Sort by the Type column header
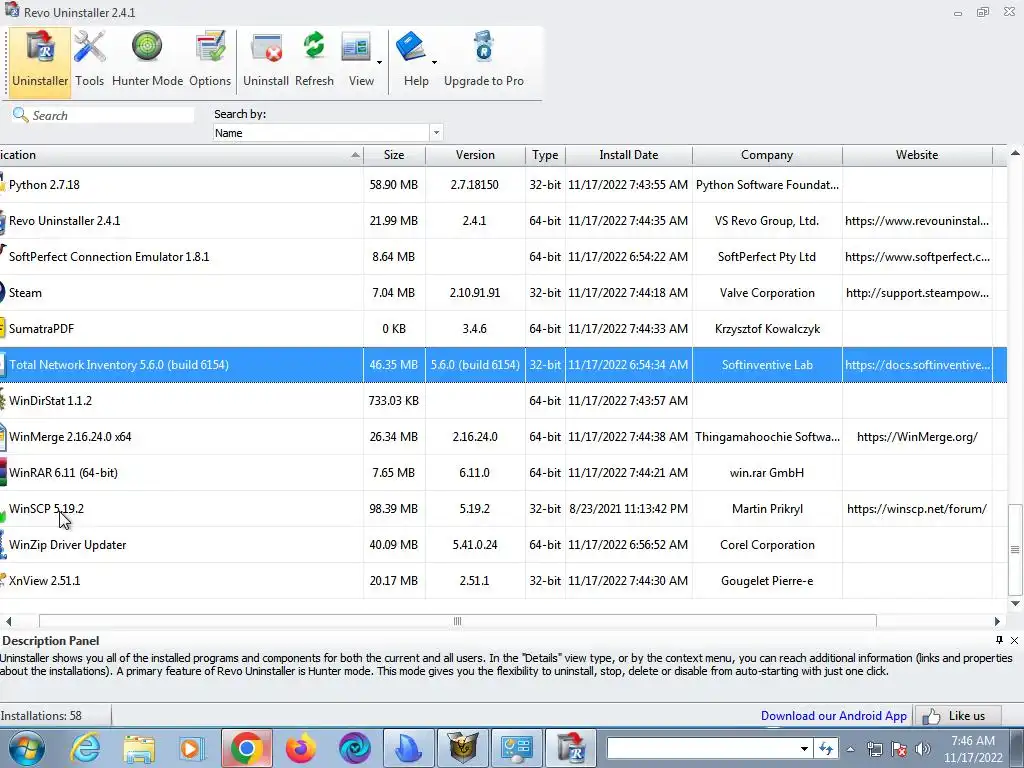The image size is (1024, 768). coord(545,155)
